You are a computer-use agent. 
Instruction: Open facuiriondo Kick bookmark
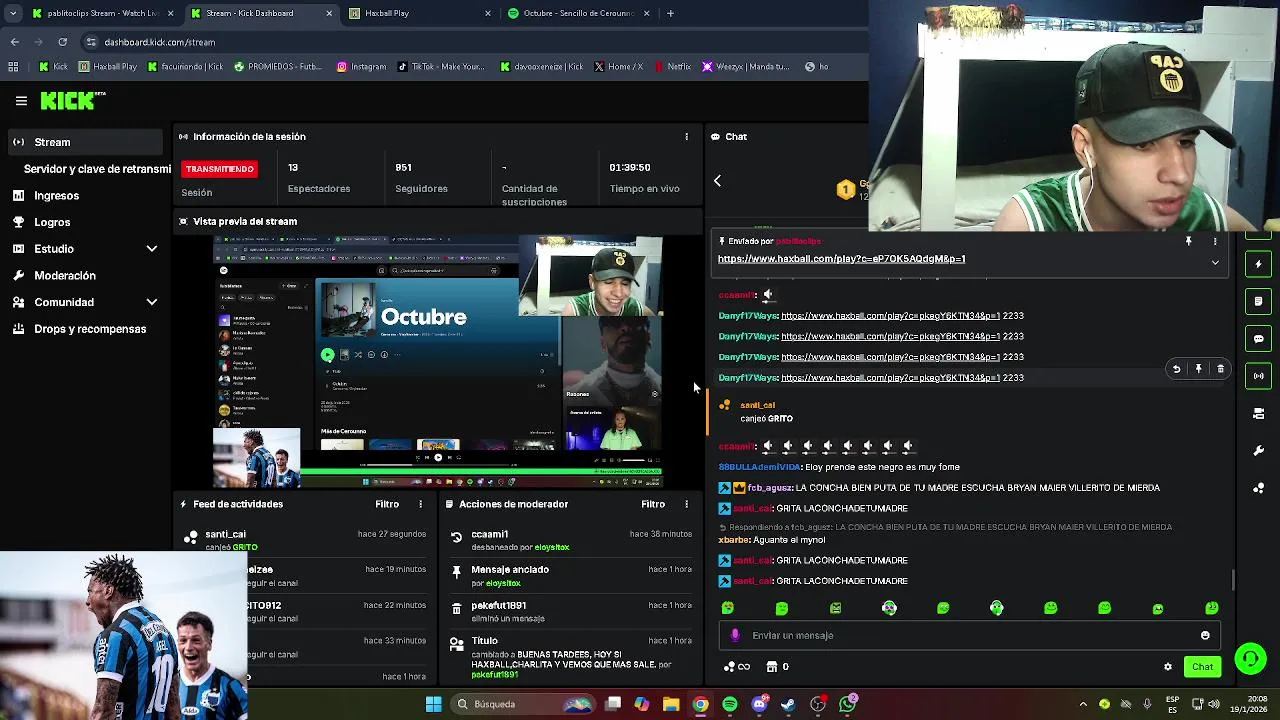[185, 67]
